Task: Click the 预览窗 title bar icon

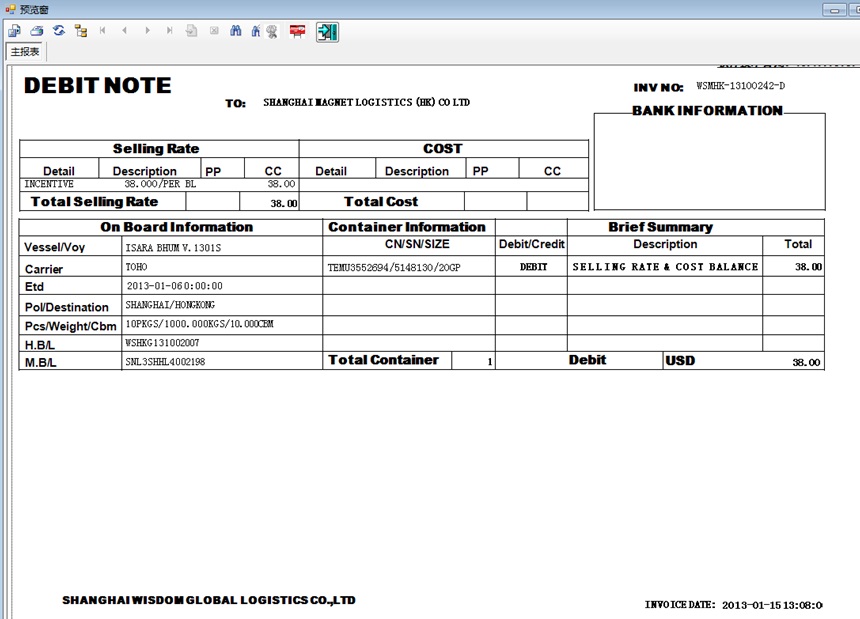Action: tap(10, 9)
